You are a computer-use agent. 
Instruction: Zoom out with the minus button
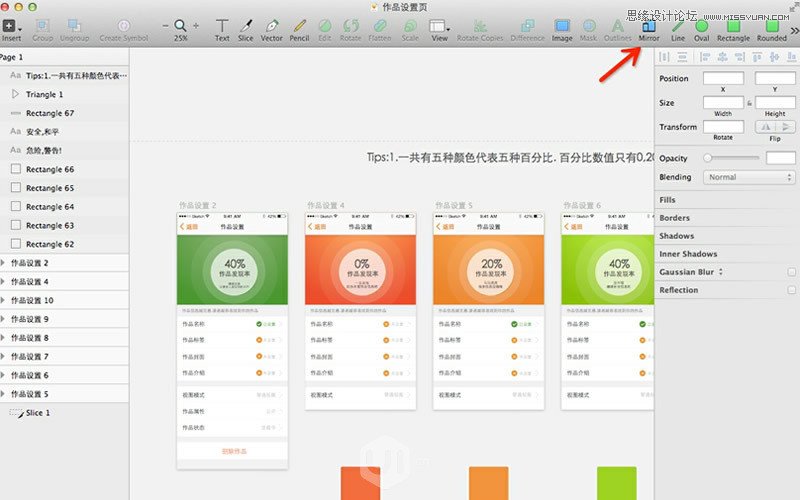click(x=165, y=26)
